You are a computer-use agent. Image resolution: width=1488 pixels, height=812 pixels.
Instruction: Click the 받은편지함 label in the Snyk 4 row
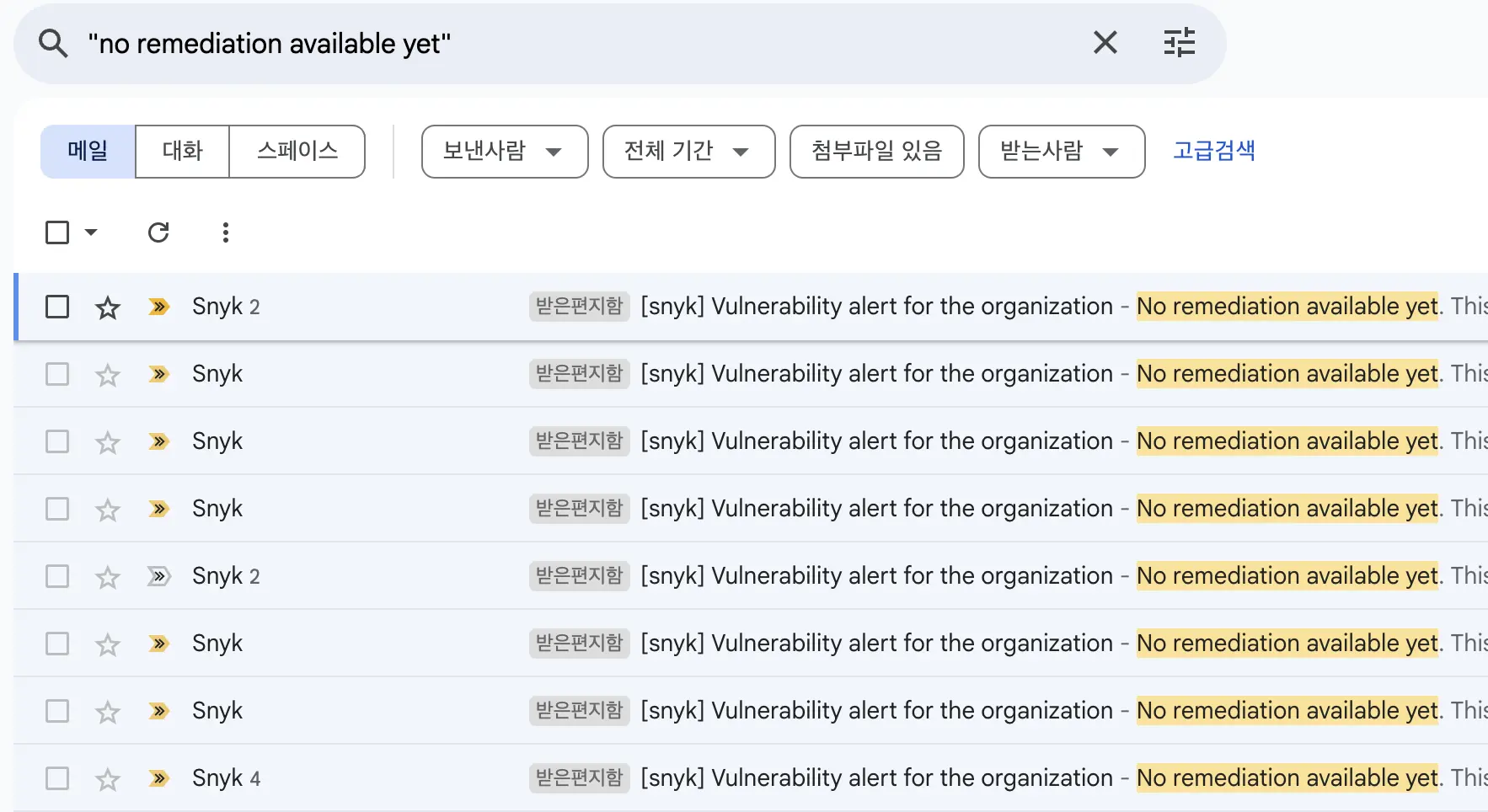(580, 777)
